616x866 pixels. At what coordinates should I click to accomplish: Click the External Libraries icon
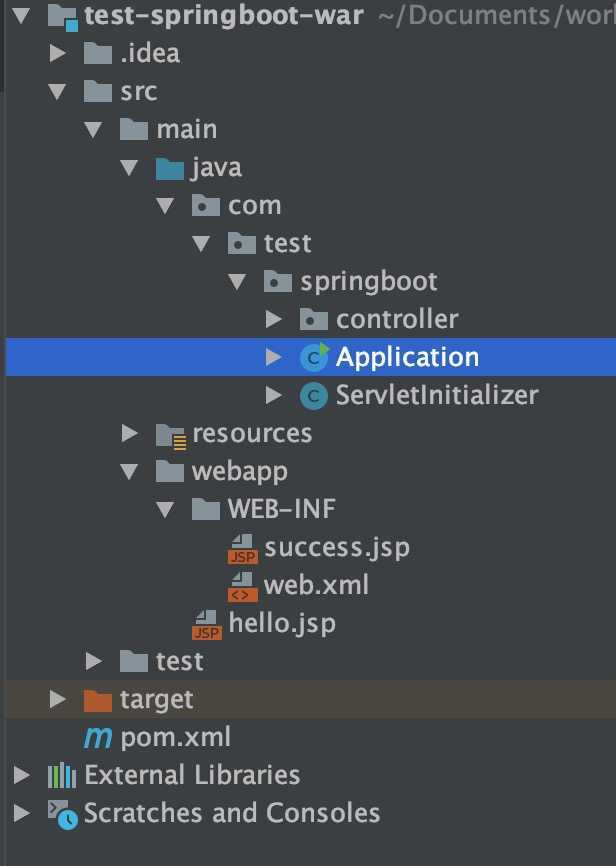tap(62, 775)
